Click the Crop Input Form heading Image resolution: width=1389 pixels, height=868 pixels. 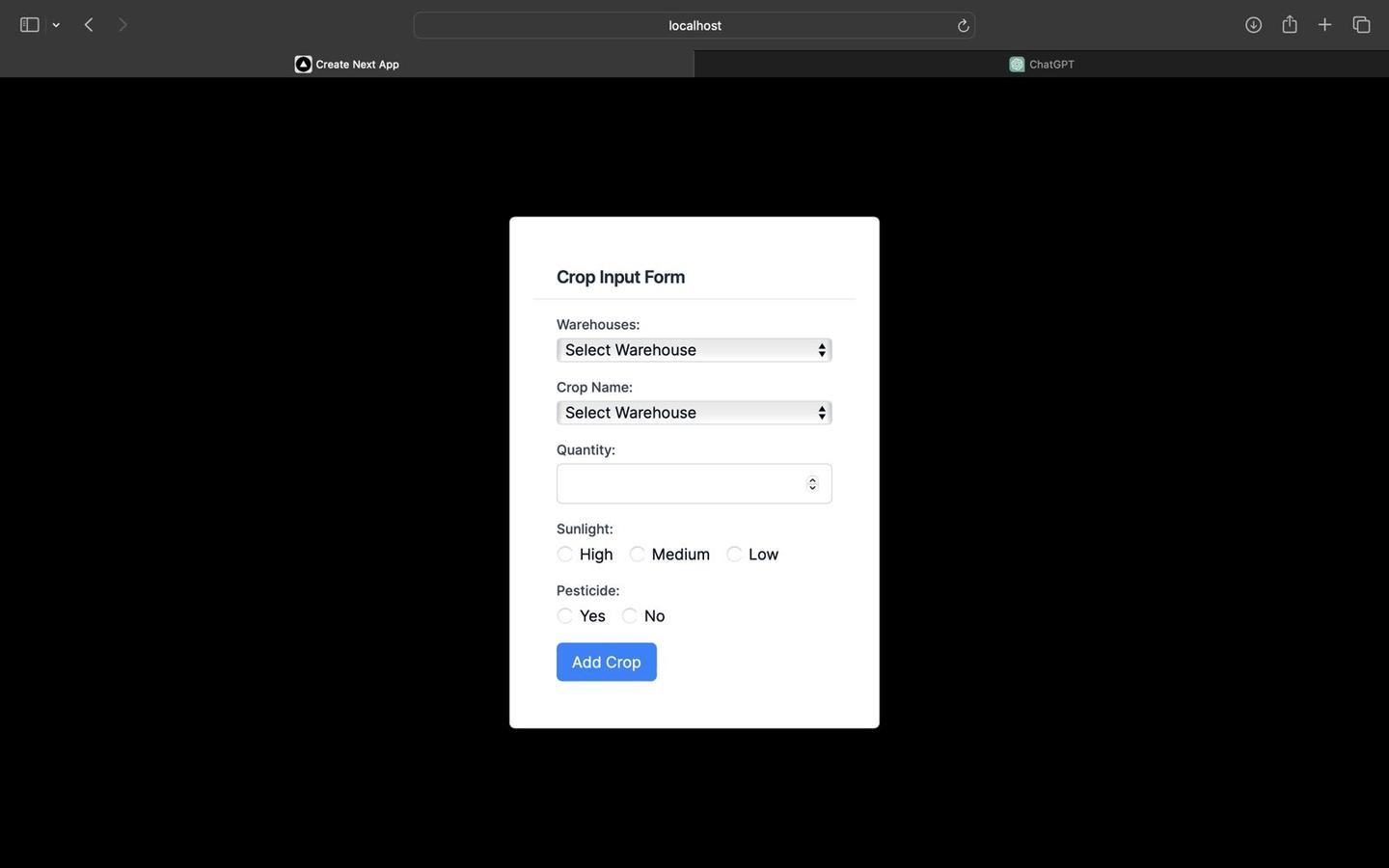[x=620, y=277]
